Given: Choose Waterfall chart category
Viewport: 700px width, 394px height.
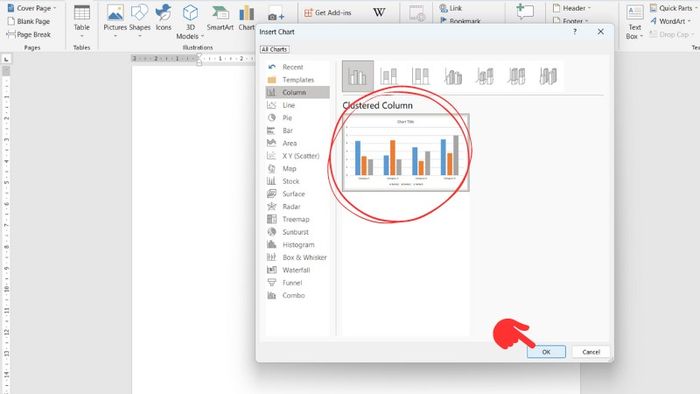Looking at the screenshot, I should click(x=297, y=270).
